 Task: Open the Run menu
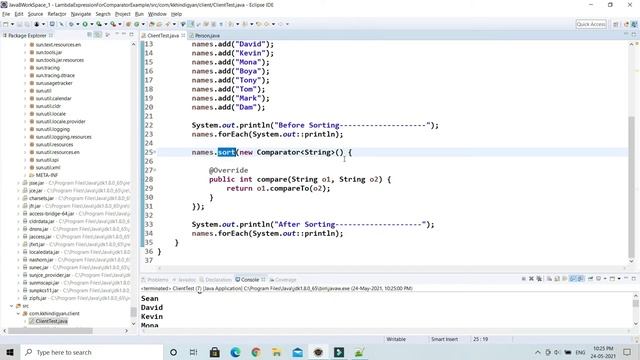(x=139, y=14)
